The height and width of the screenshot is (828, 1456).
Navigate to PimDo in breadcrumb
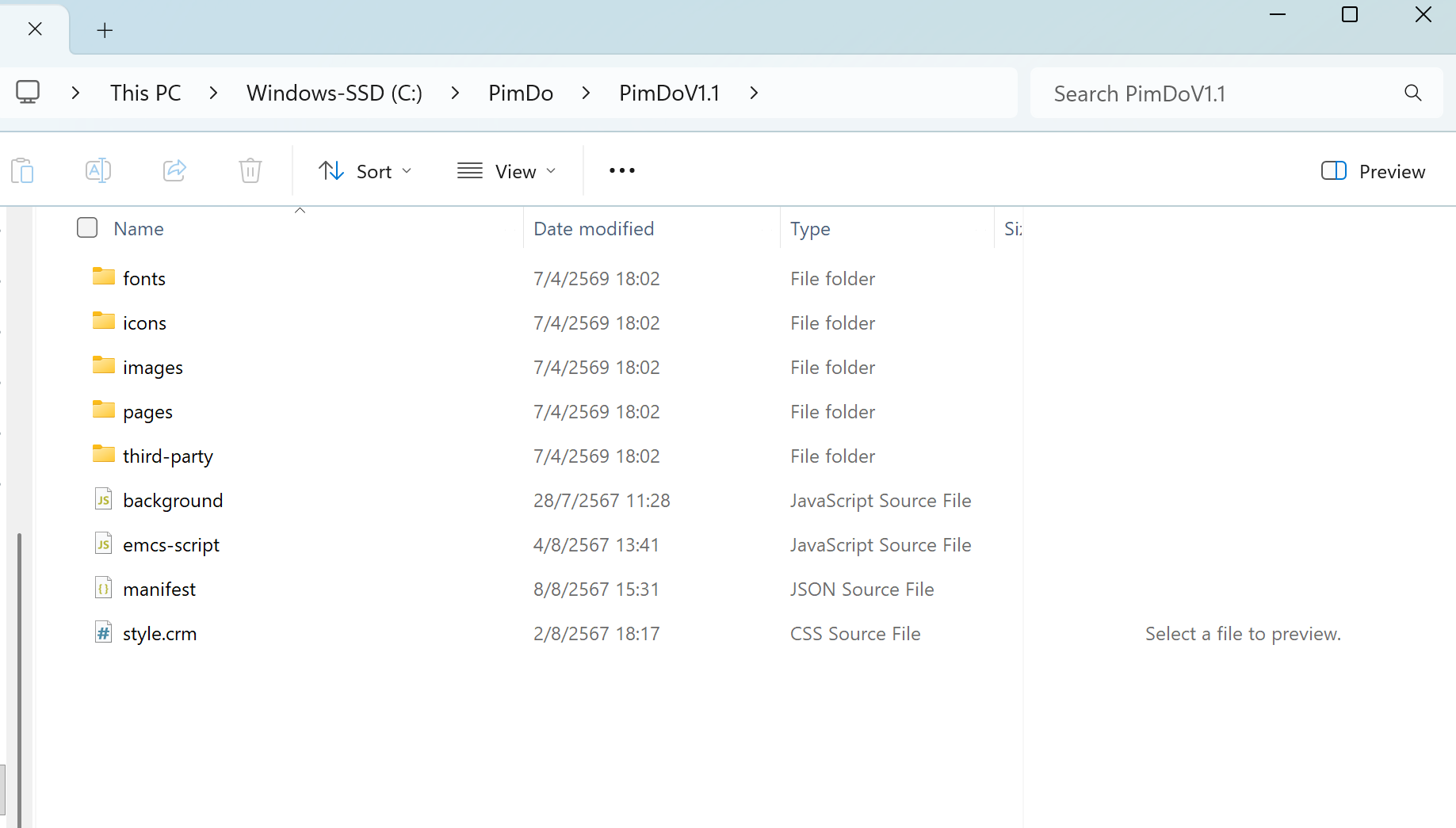coord(521,93)
